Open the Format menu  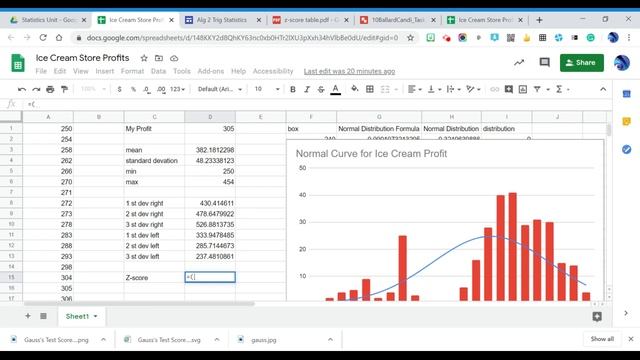click(x=132, y=71)
